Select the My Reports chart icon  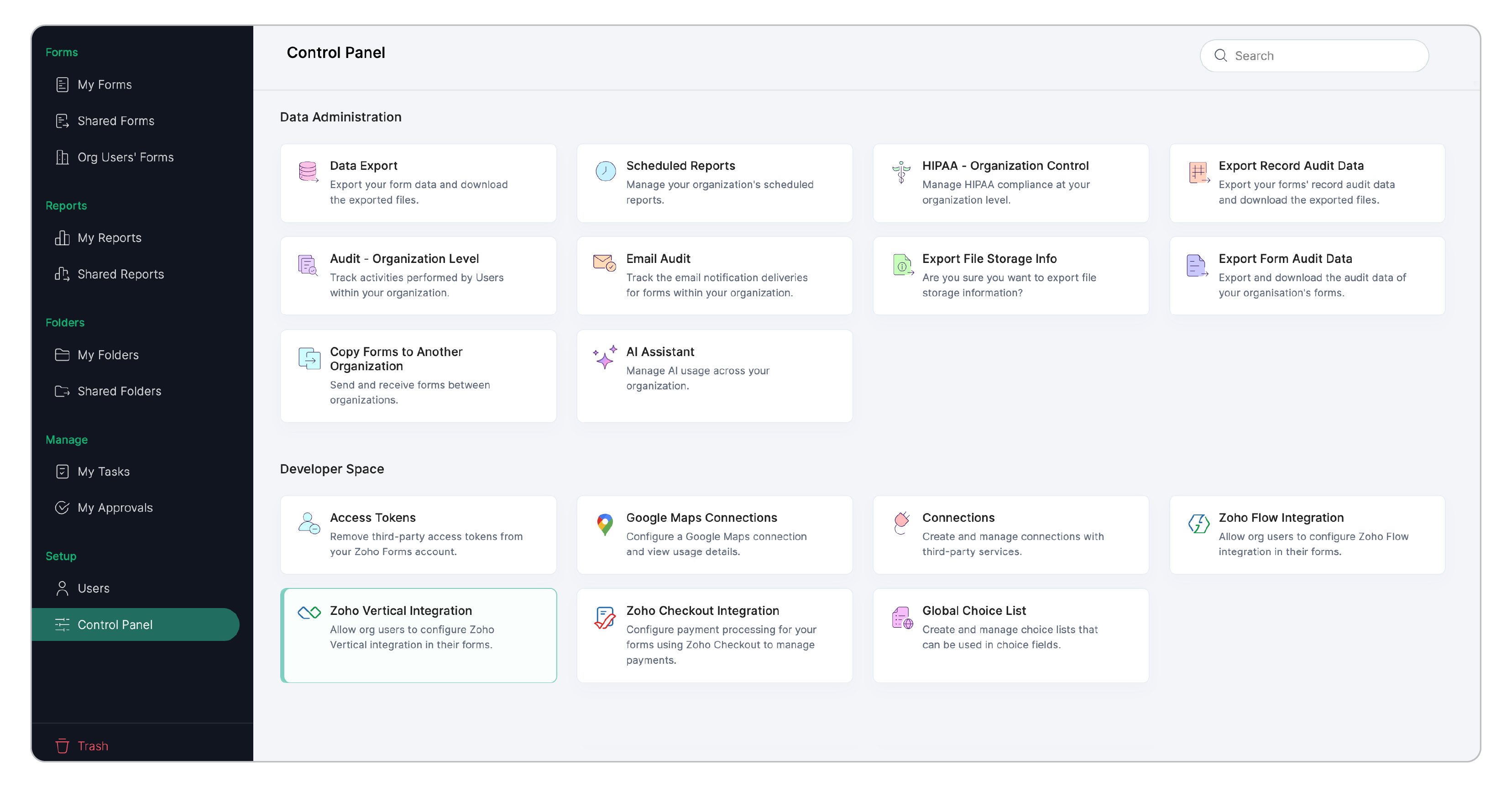pyautogui.click(x=63, y=237)
